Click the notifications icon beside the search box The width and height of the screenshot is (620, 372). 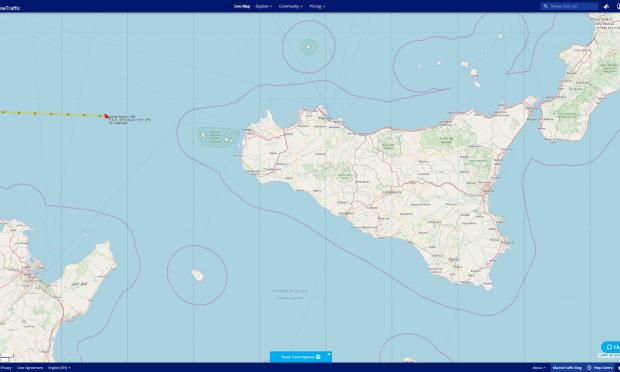(x=606, y=6)
